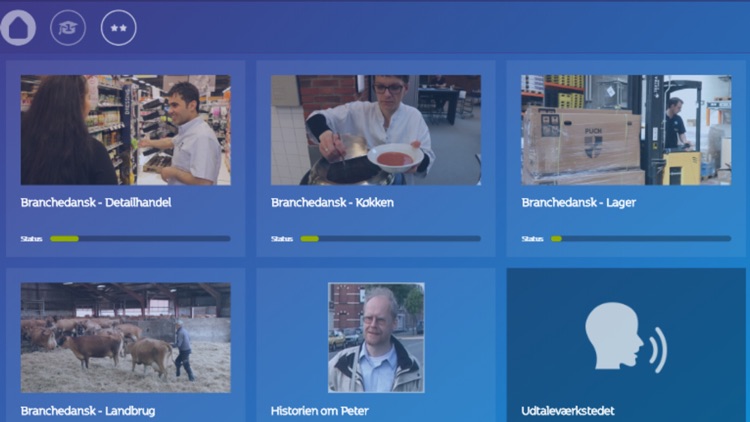The image size is (750, 422).
Task: Open the Køkken soup-serving thumbnail
Action: (x=376, y=130)
